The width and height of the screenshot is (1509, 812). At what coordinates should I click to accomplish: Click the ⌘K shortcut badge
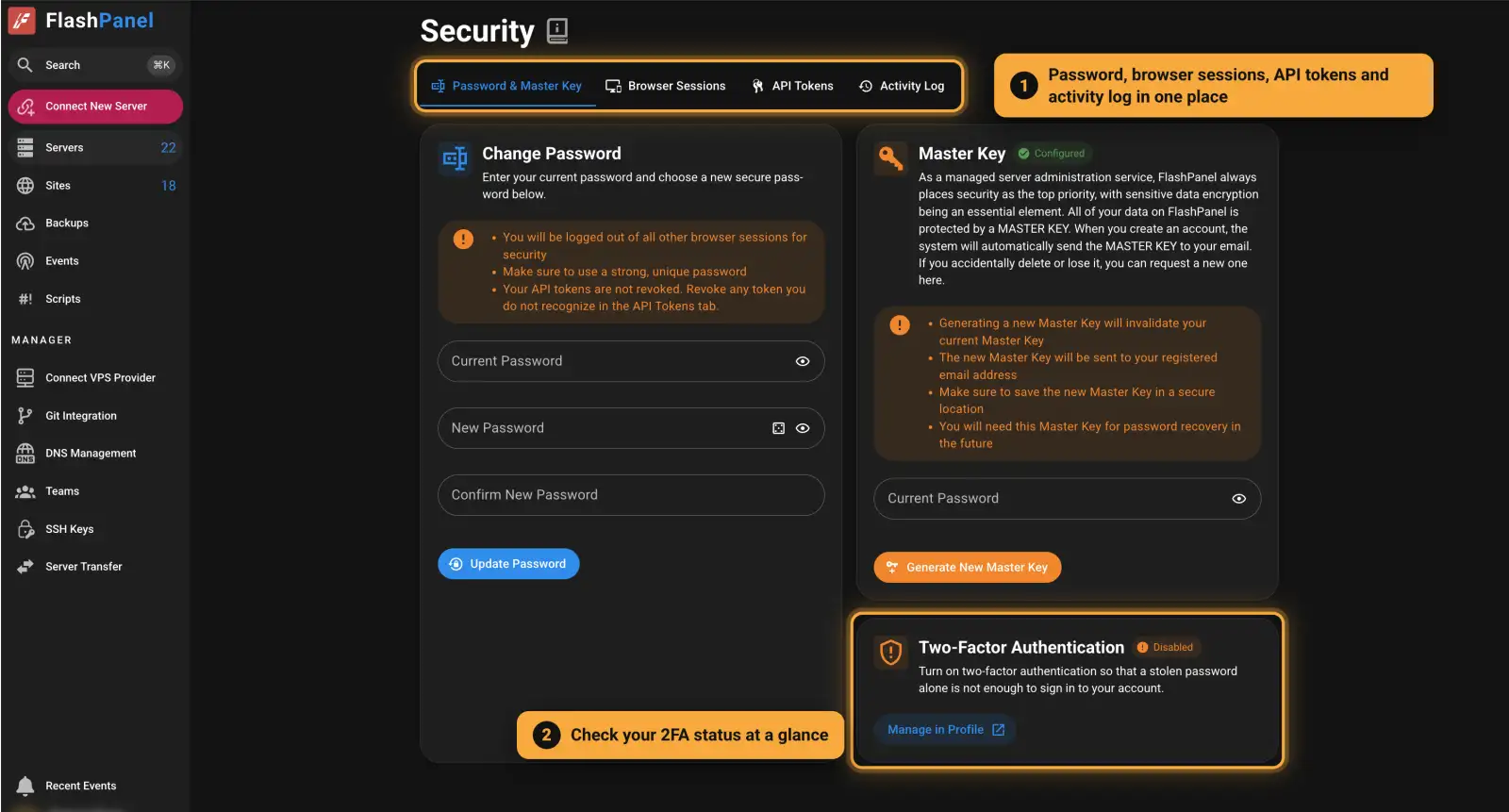161,65
